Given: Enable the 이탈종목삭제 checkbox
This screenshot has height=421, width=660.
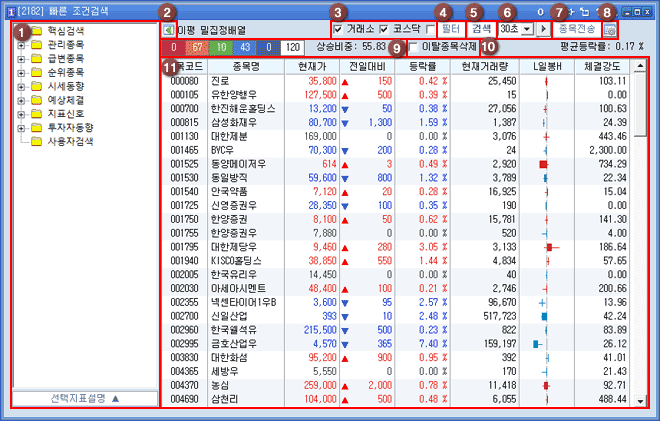Looking at the screenshot, I should coord(414,47).
